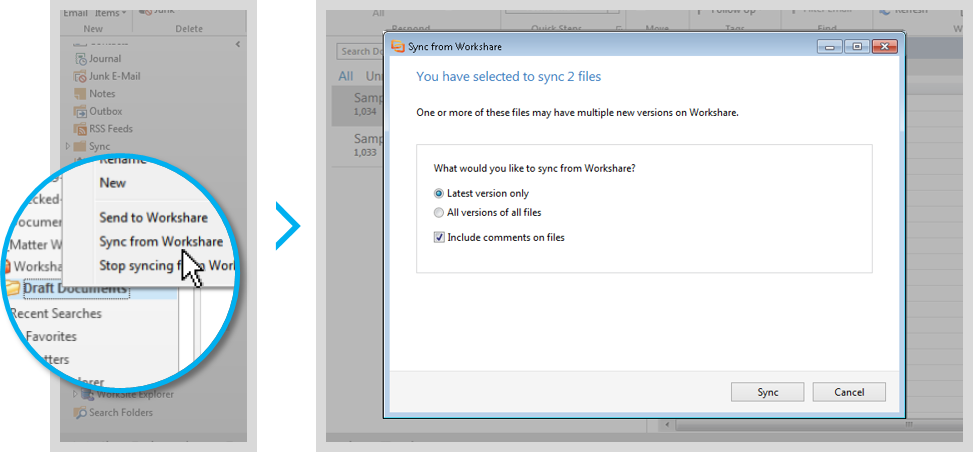
Task: Choose New from the context menu
Action: [113, 183]
